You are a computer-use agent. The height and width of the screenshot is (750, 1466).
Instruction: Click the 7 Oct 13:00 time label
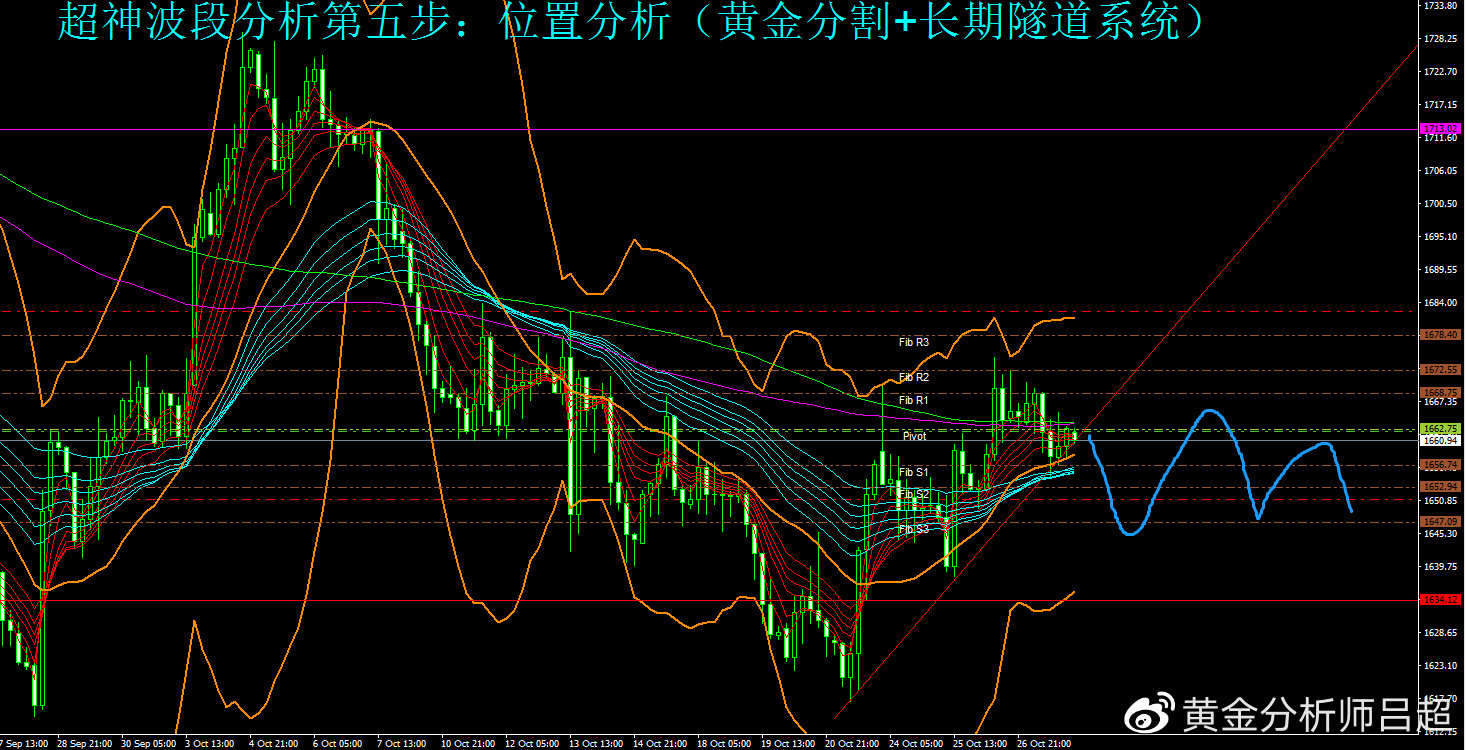[400, 744]
